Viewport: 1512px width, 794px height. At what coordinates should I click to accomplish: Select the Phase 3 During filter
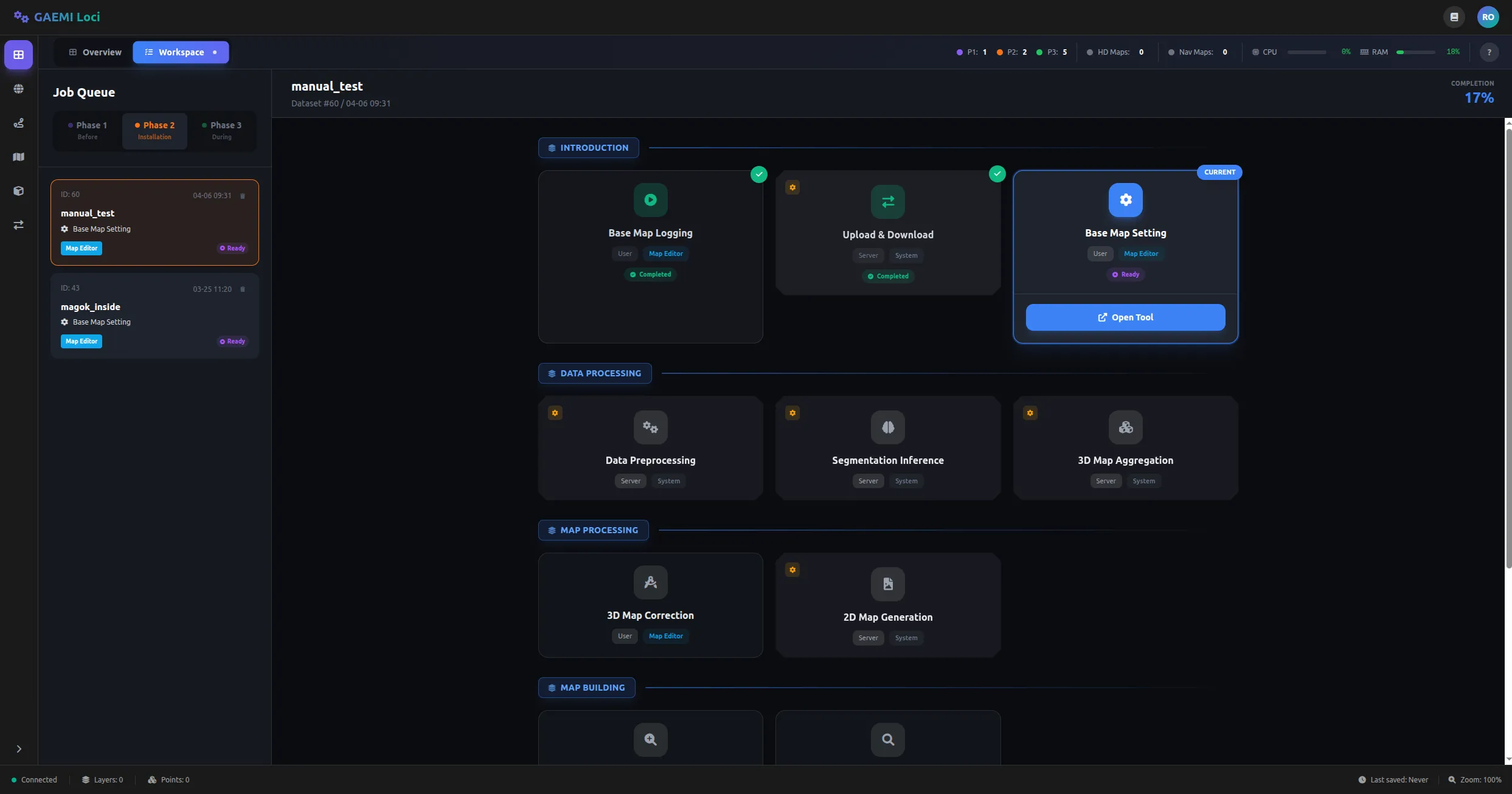221,130
